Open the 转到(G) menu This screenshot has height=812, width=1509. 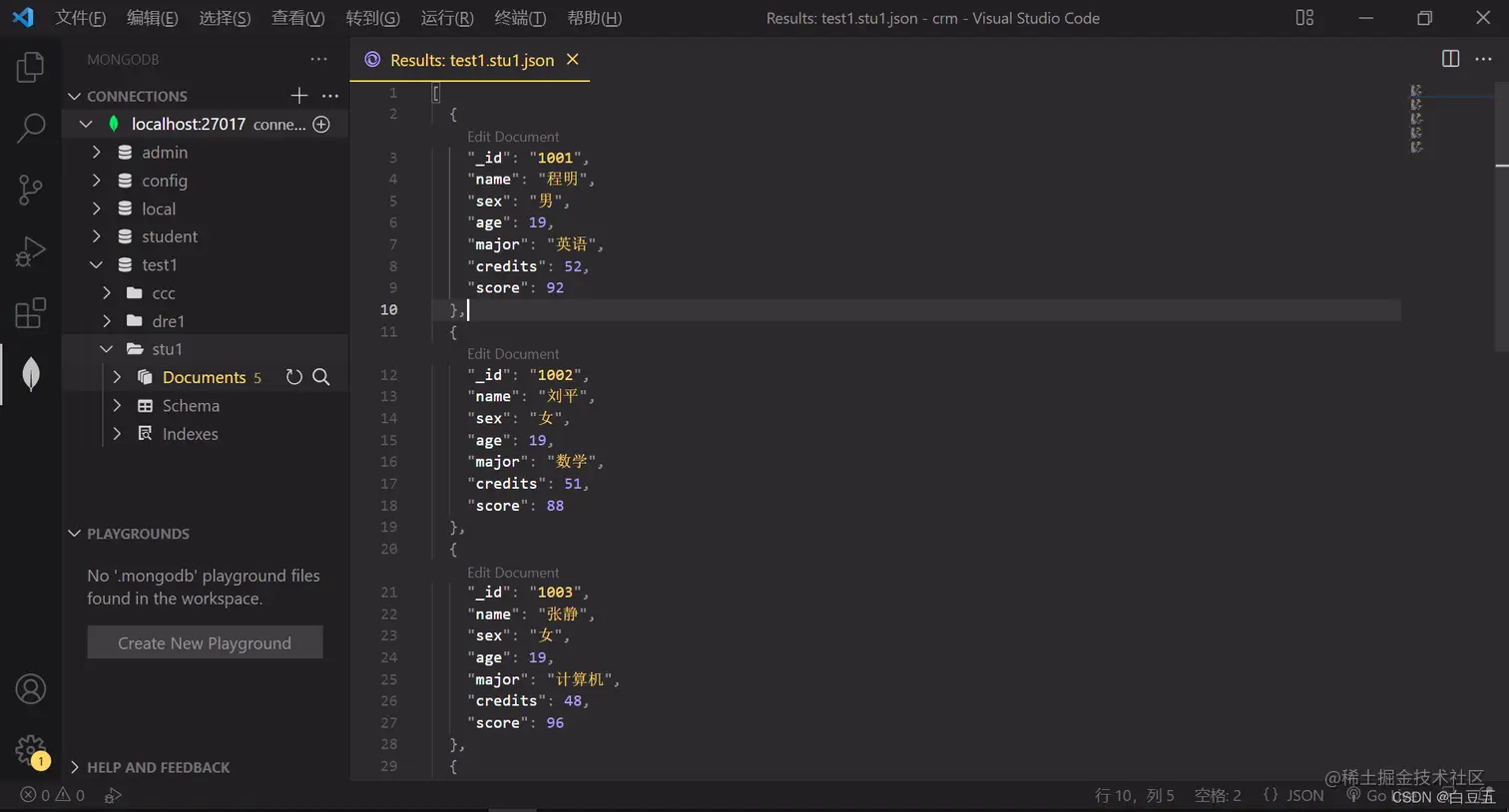click(372, 18)
